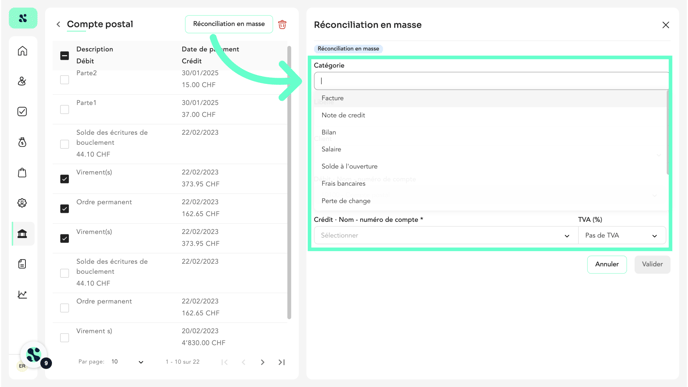This screenshot has height=387, width=688.
Task: Choose Note de credit from category list
Action: pos(490,115)
